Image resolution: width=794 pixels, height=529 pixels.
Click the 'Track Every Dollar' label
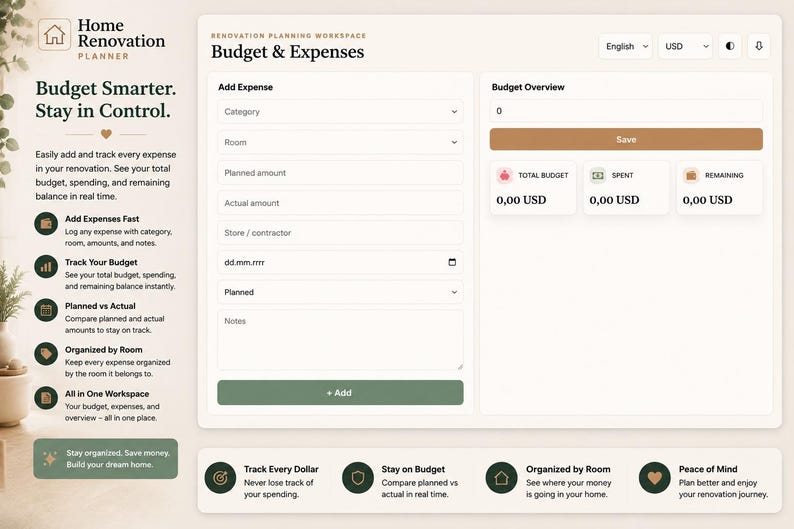tap(281, 469)
